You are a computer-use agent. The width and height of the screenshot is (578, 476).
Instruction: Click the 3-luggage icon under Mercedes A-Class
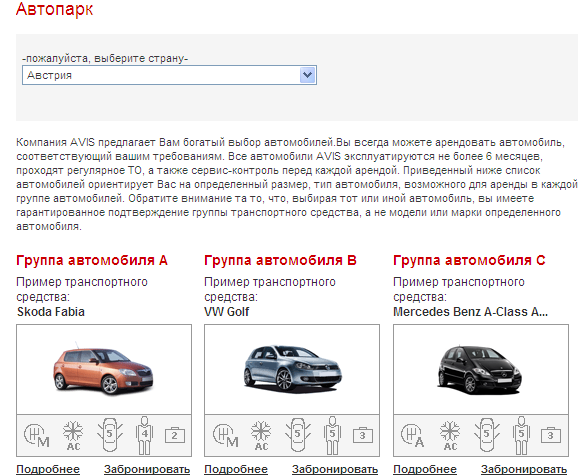551,435
